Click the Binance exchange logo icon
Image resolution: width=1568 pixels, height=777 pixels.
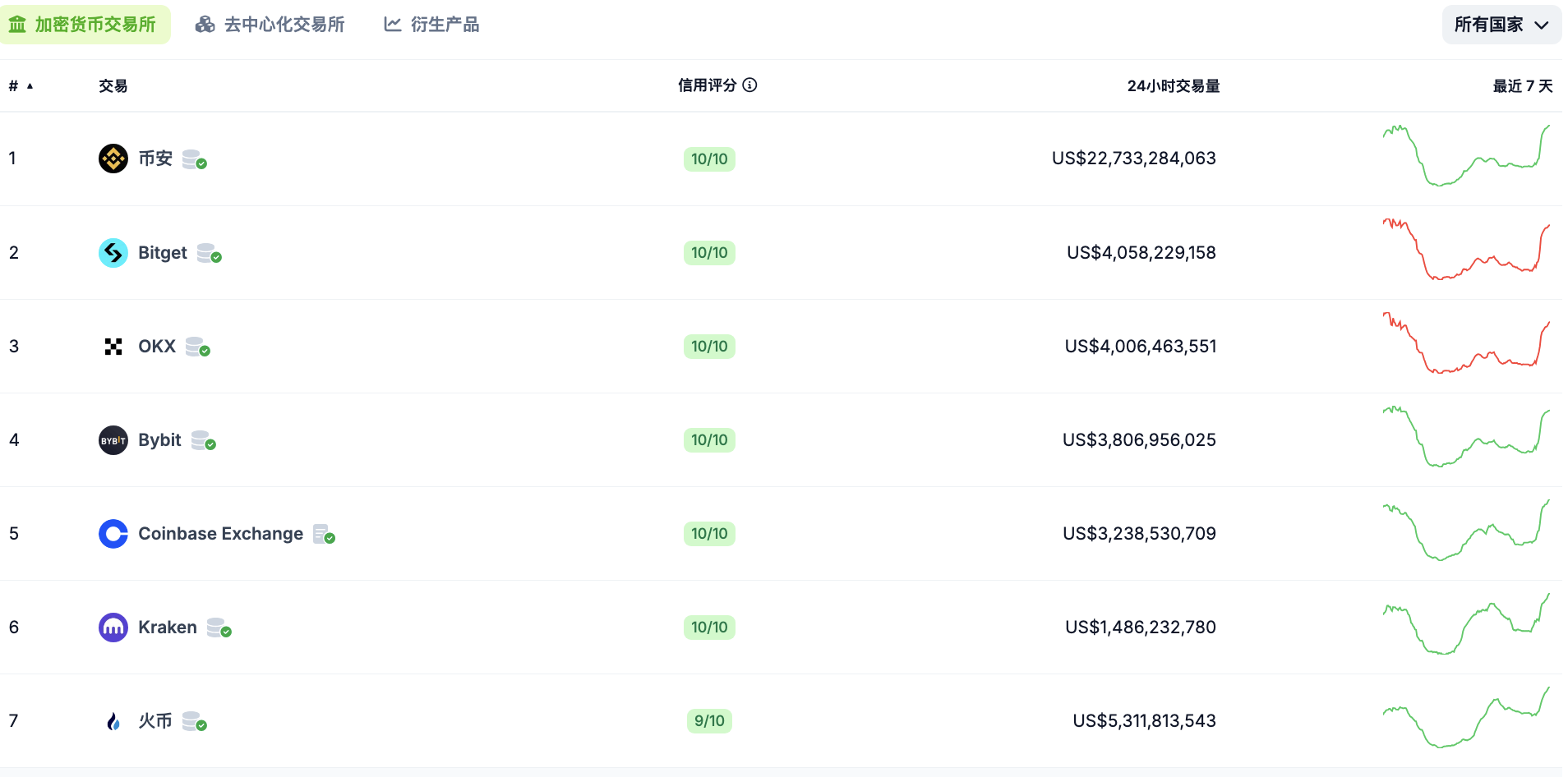113,159
